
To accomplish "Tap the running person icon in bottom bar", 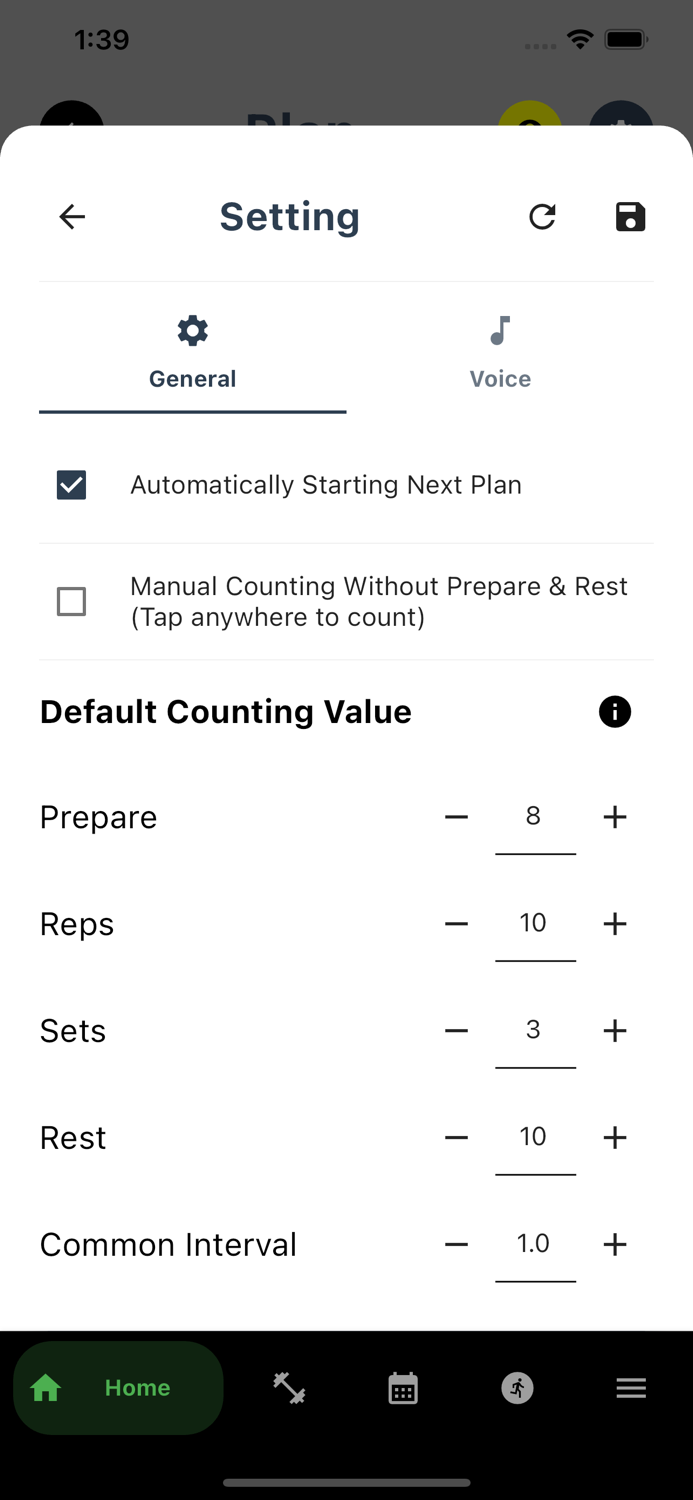I will (x=516, y=1387).
